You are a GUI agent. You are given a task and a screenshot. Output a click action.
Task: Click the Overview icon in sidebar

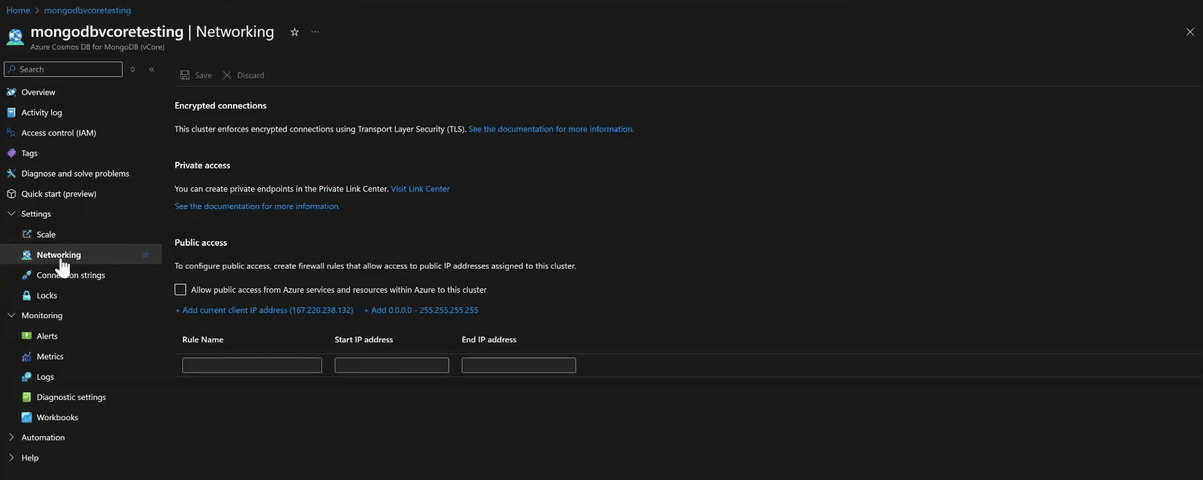point(12,92)
